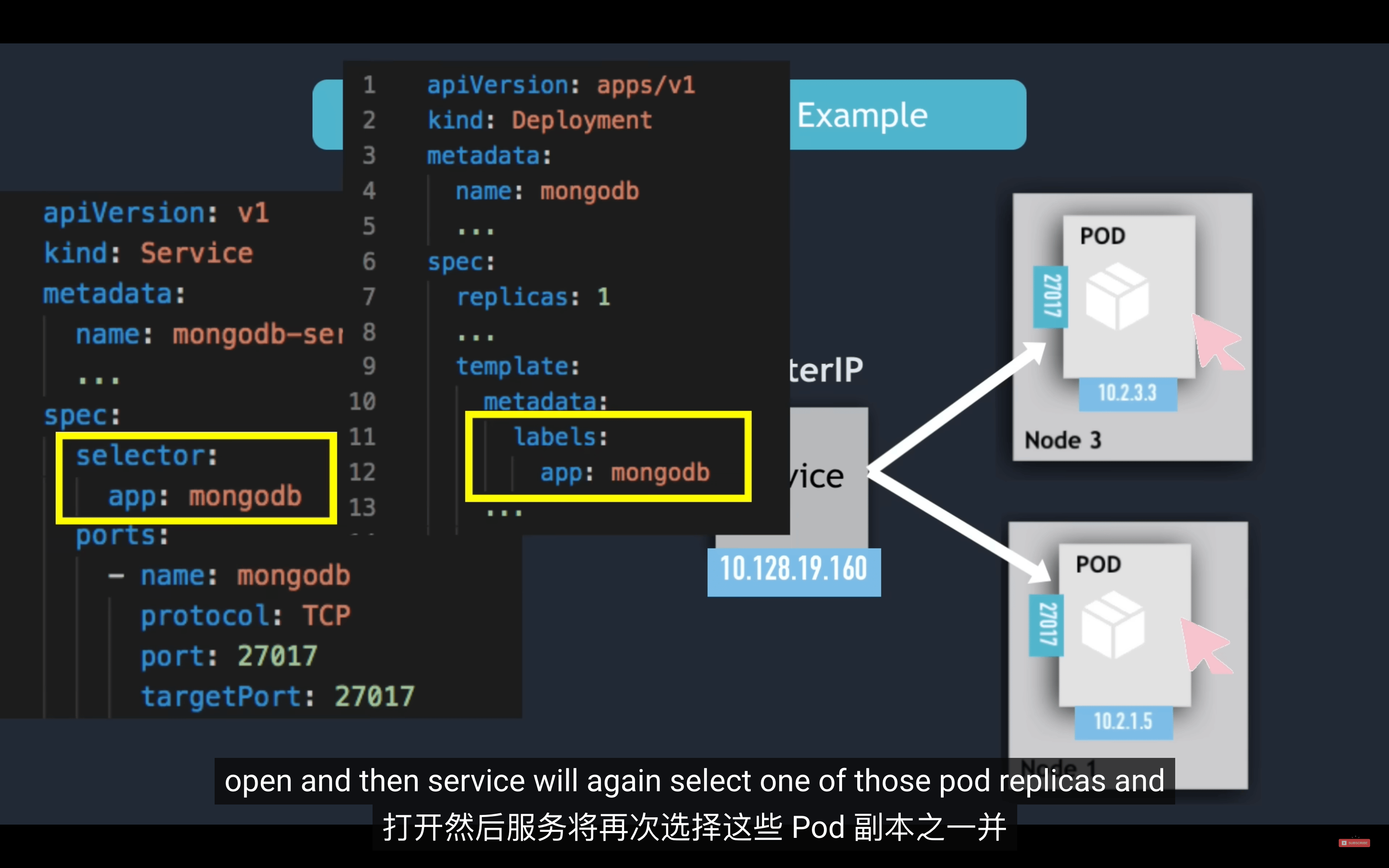Click "metadata:" on line 10

545,401
